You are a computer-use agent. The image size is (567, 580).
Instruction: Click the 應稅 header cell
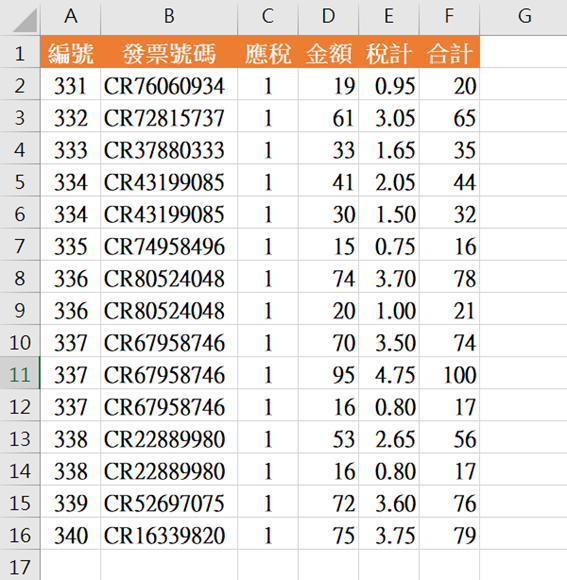pos(268,52)
